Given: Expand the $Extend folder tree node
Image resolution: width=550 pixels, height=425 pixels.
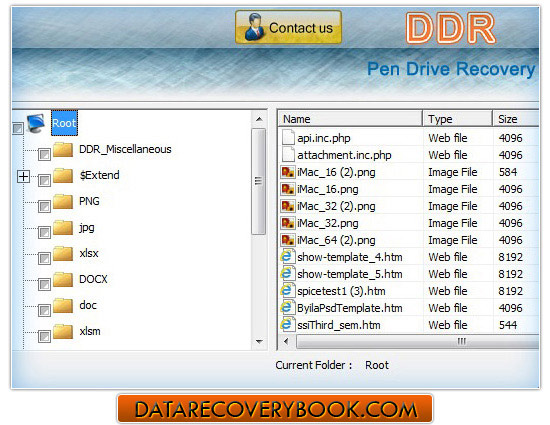Looking at the screenshot, I should coord(24,176).
